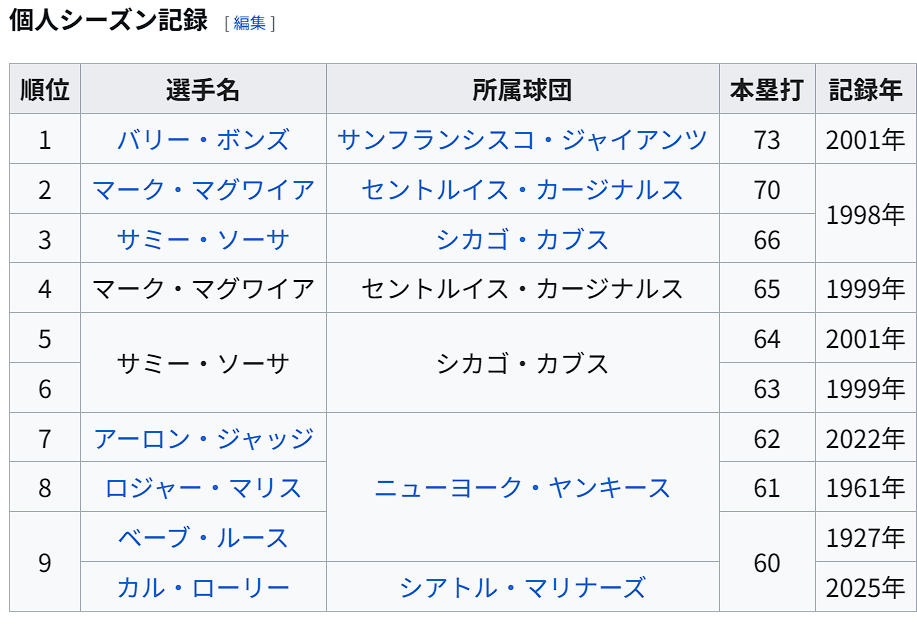Open the アーロン・ジャッジ player link
Image resolution: width=917 pixels, height=626 pixels.
tap(203, 438)
